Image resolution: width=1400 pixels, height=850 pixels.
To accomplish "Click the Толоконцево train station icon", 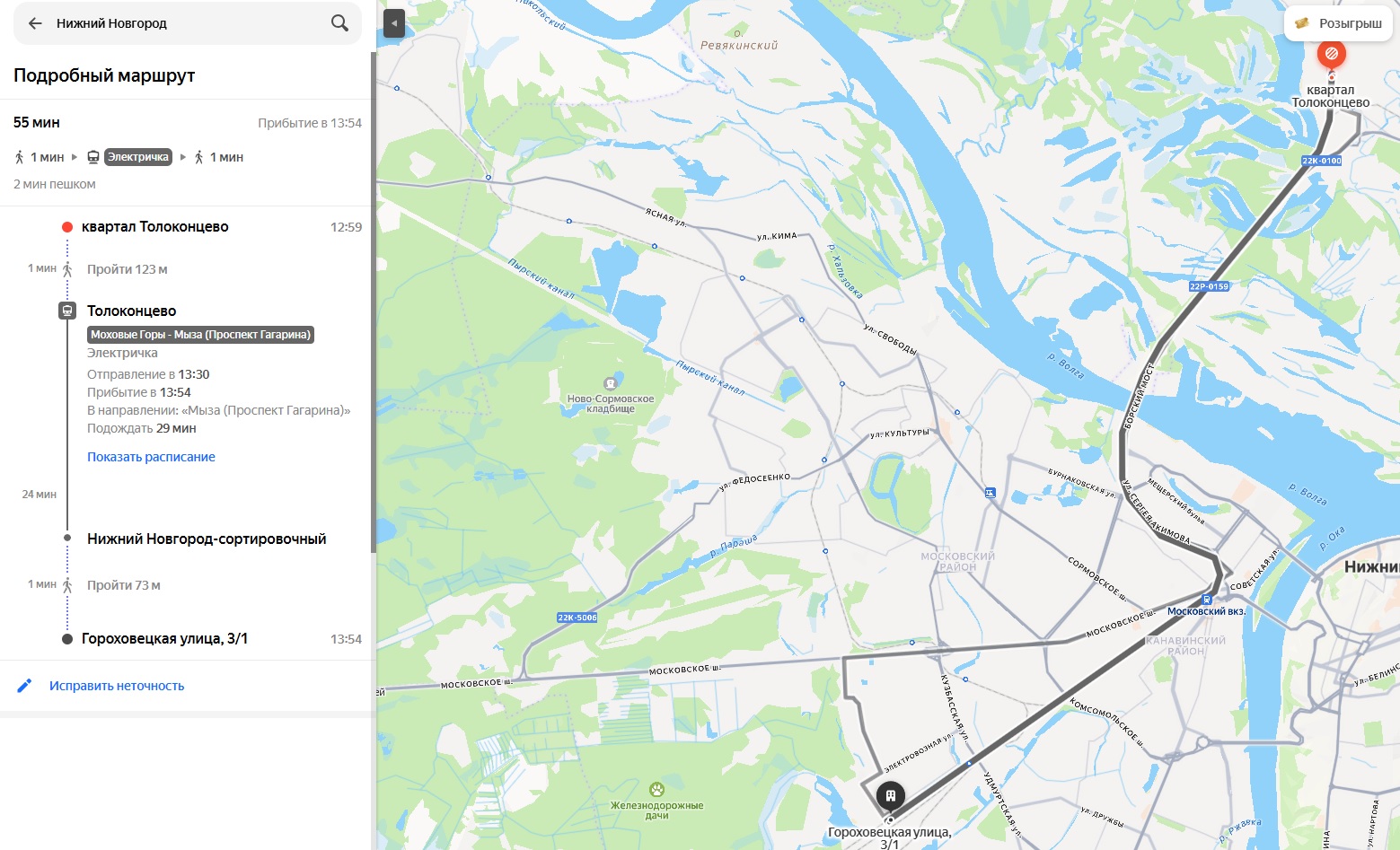I will tap(67, 311).
